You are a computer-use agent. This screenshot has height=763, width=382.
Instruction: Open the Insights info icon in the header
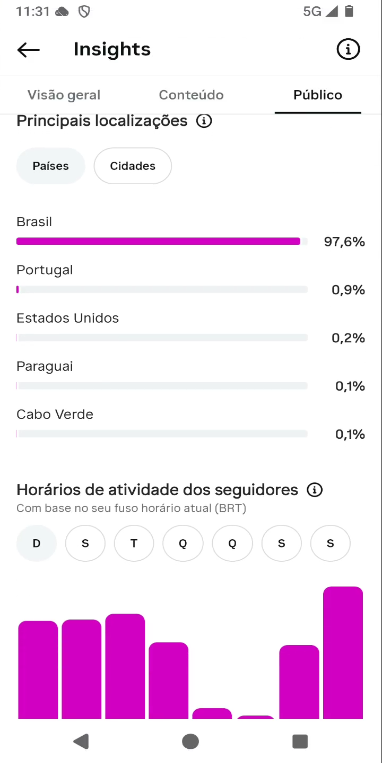[348, 49]
